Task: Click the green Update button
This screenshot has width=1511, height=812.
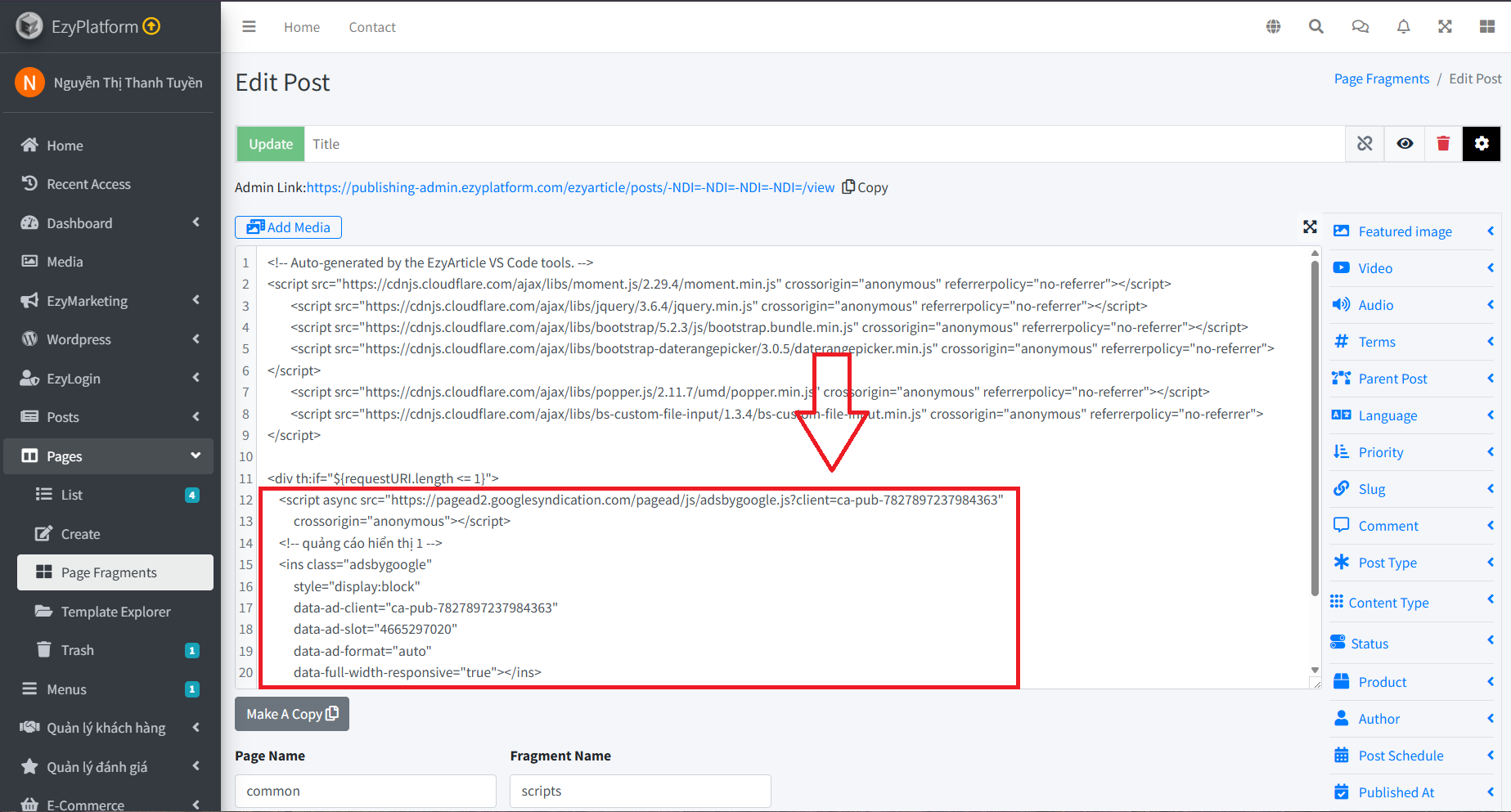Action: click(x=271, y=144)
